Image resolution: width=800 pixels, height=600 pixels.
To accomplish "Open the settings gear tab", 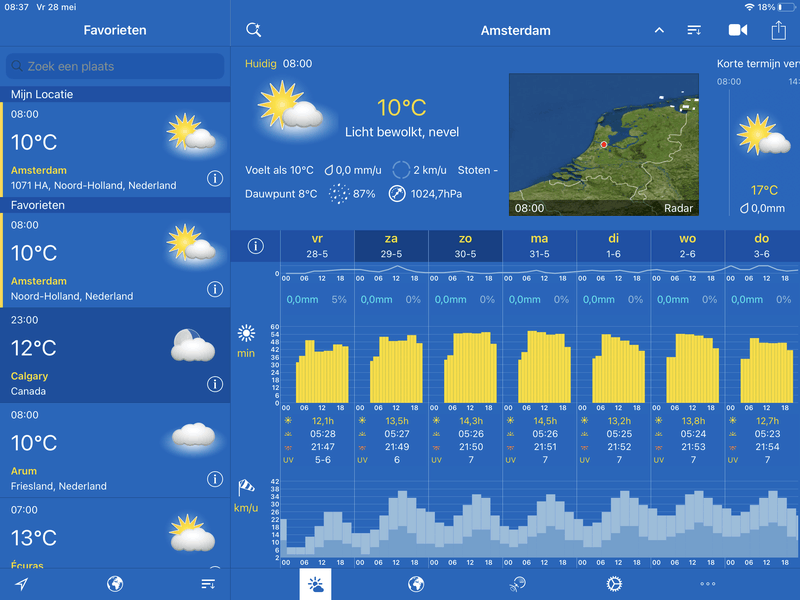I will click(x=614, y=584).
